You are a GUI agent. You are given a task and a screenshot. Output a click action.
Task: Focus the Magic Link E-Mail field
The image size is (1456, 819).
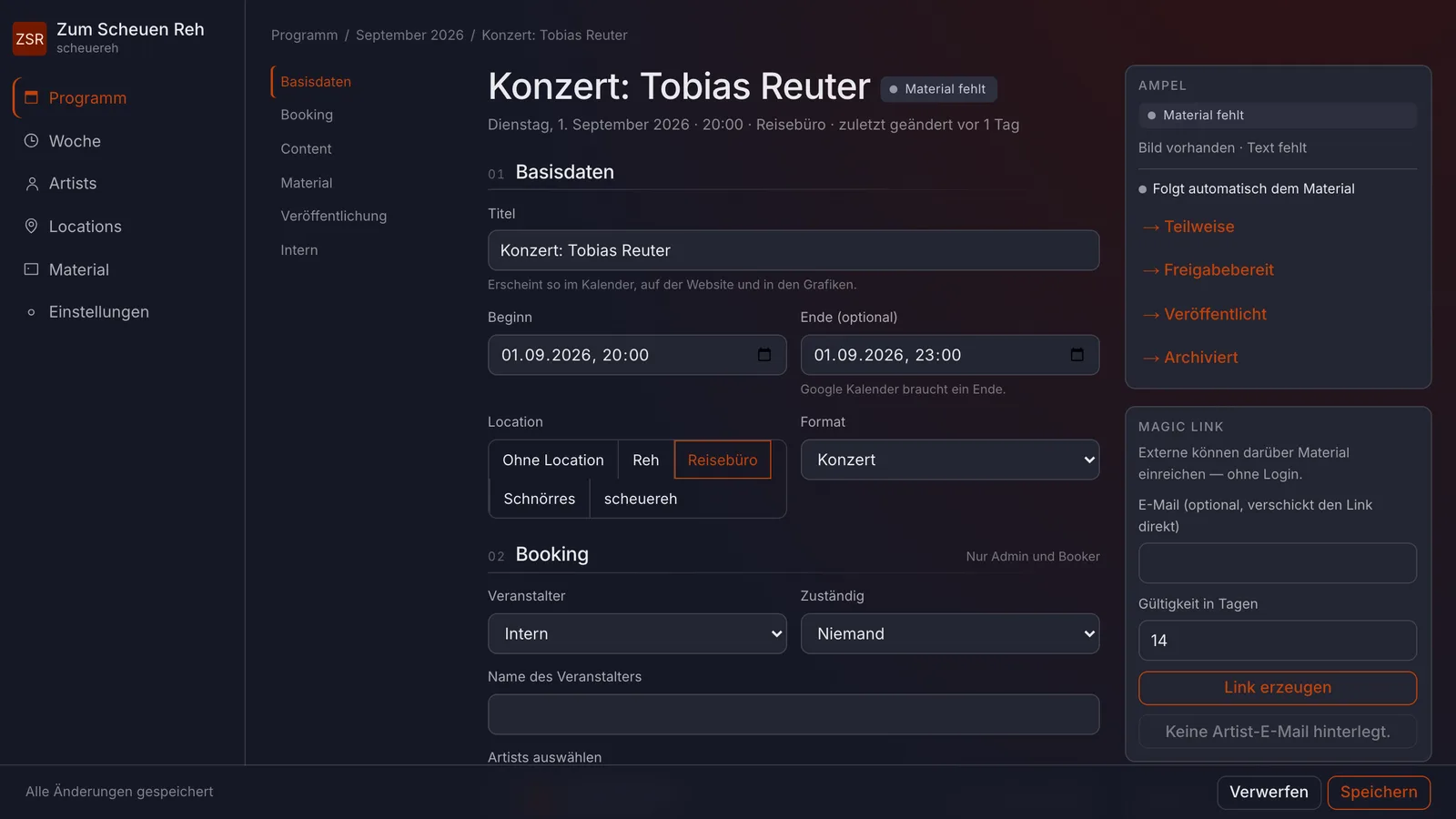(x=1278, y=563)
